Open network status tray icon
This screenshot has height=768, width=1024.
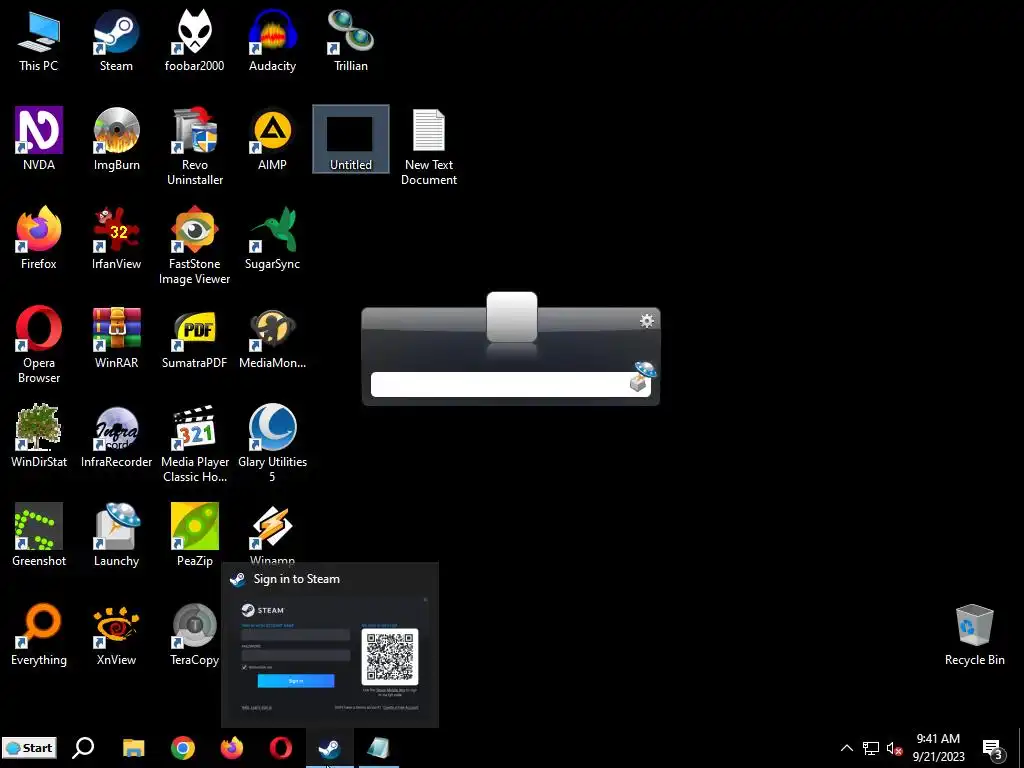[x=871, y=748]
